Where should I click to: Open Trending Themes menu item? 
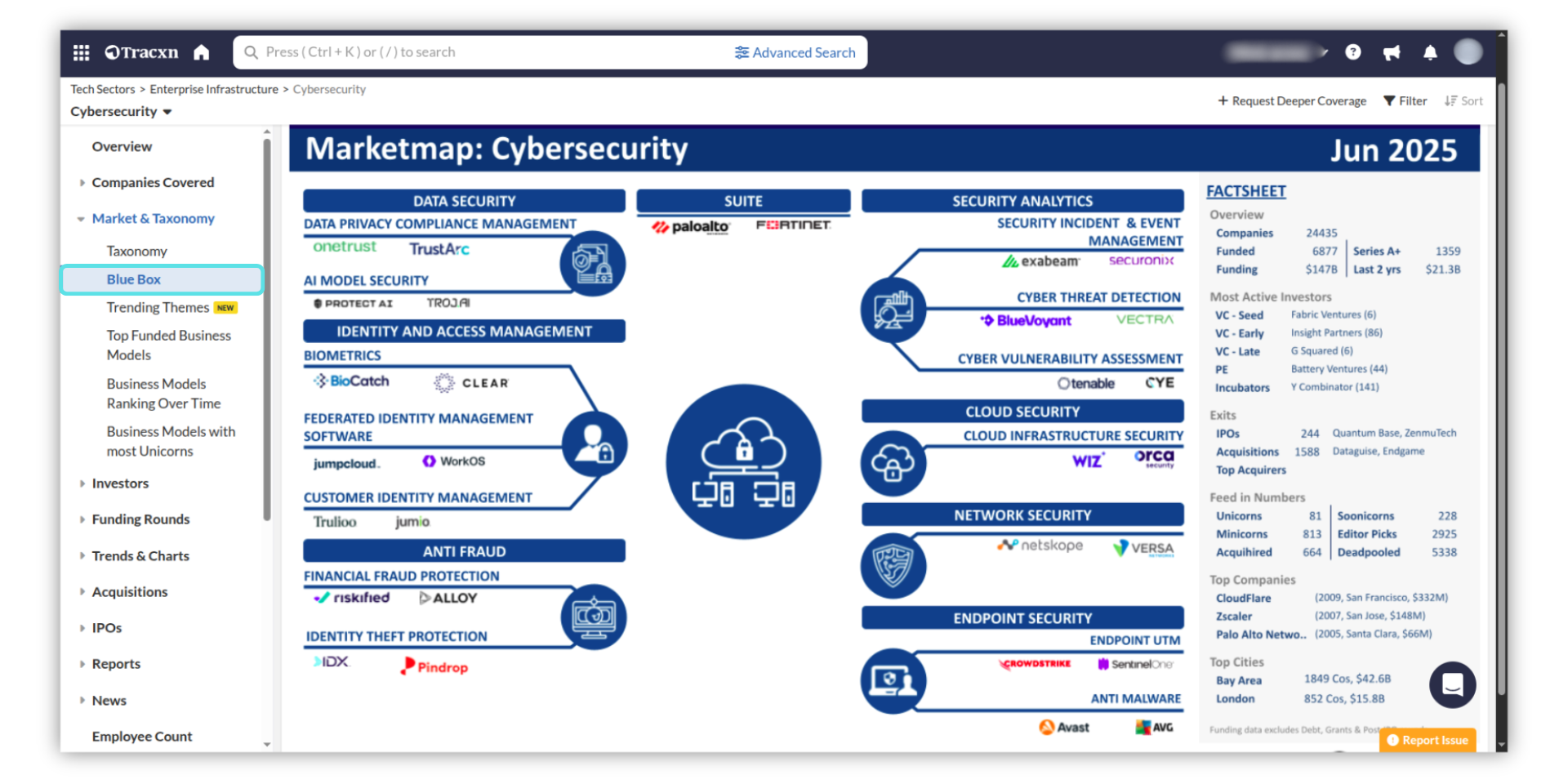tap(158, 308)
